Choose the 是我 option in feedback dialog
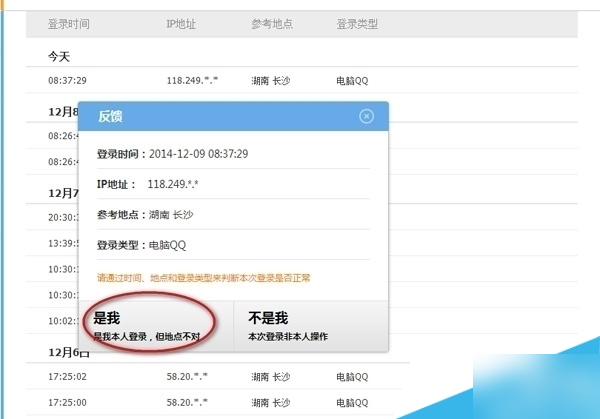The width and height of the screenshot is (600, 419). [x=156, y=326]
